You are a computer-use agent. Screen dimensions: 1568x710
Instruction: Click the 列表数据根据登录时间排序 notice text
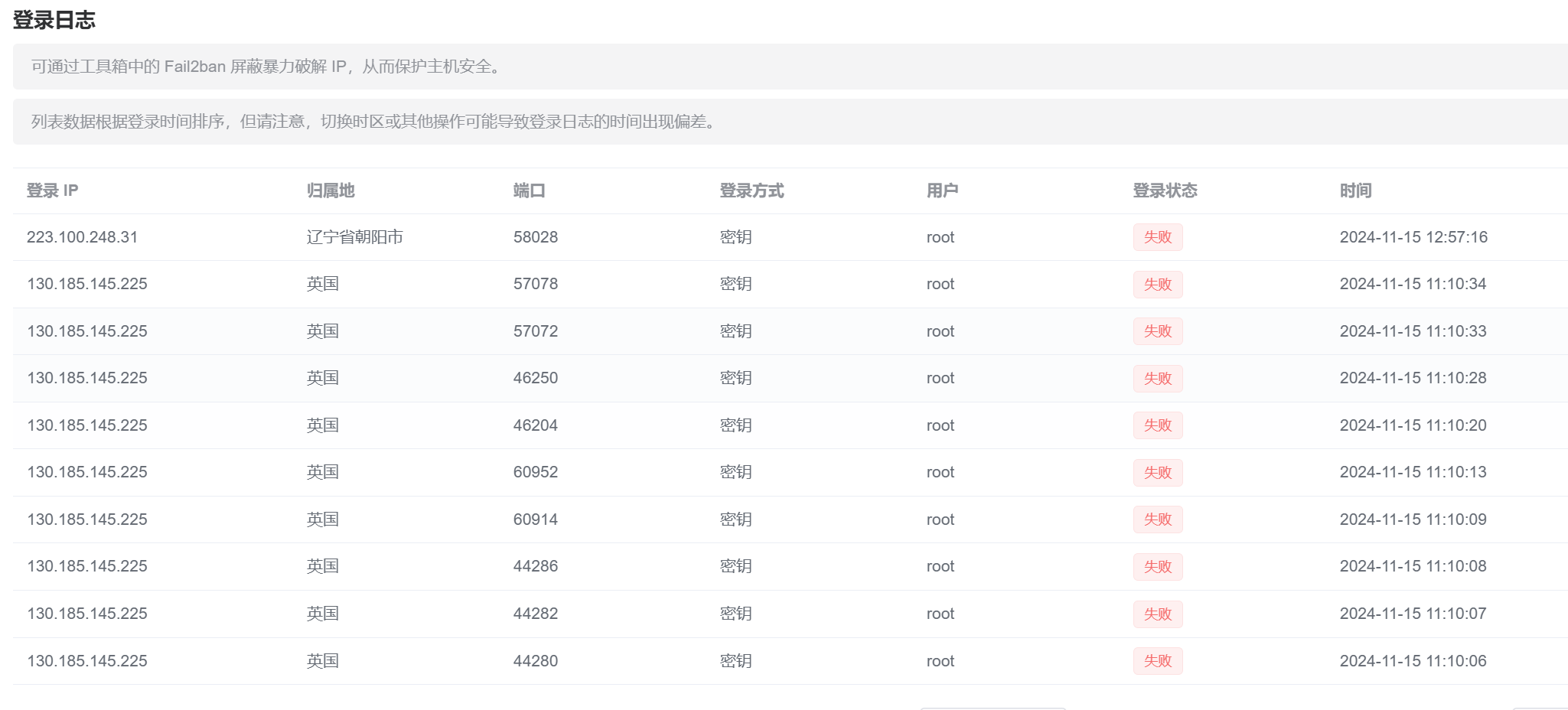pos(375,122)
